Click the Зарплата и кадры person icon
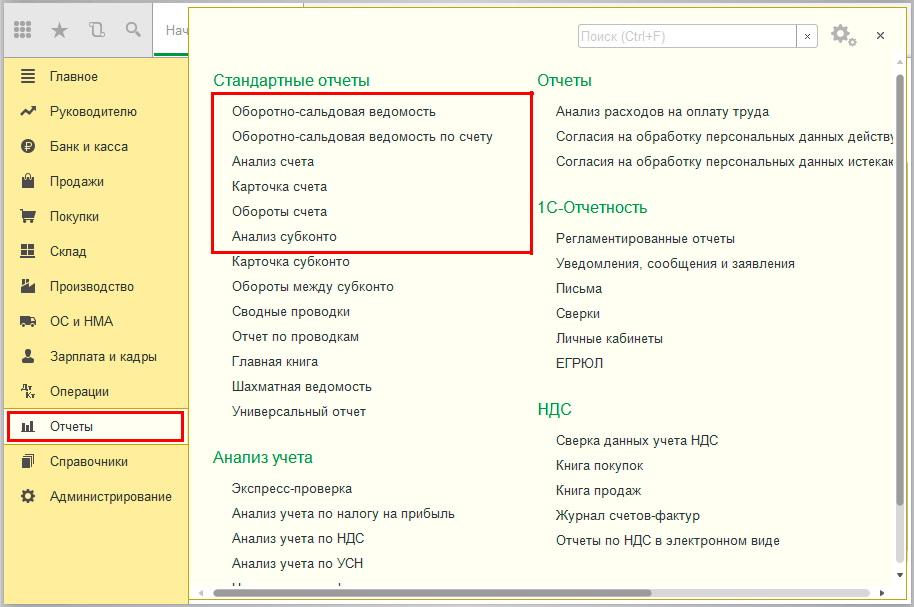This screenshot has width=914, height=607. point(28,356)
